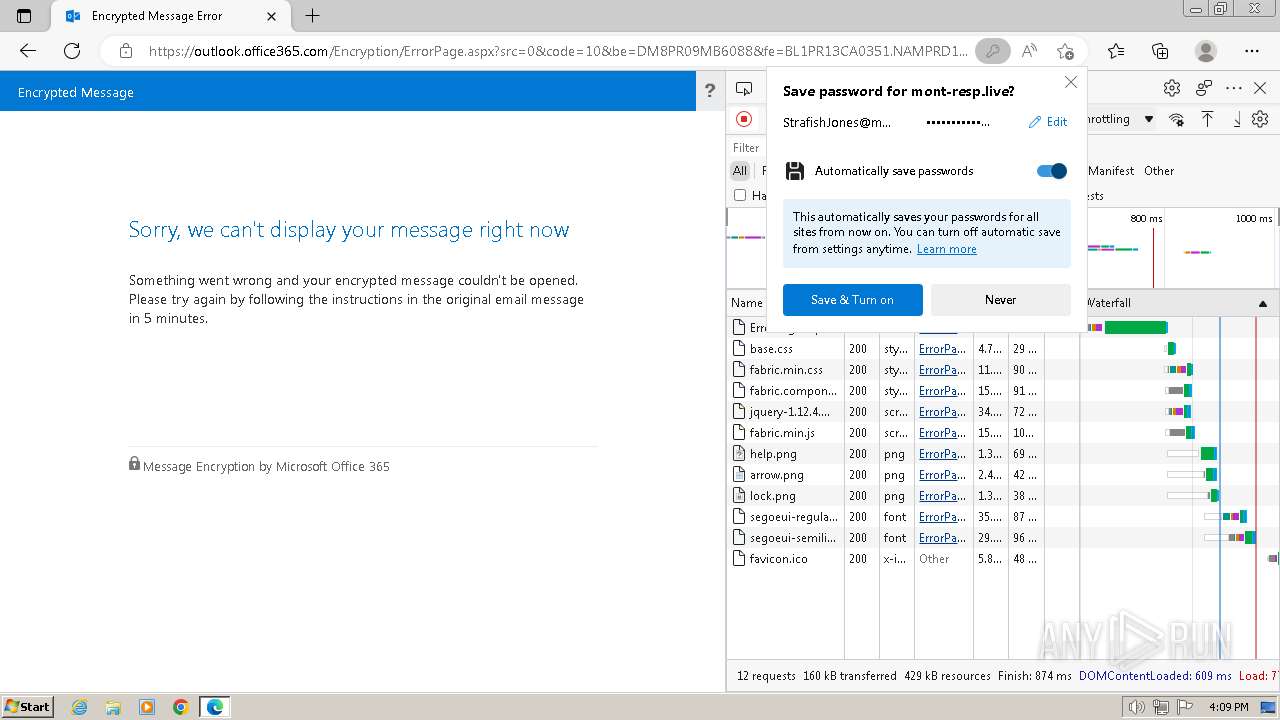The height and width of the screenshot is (720, 1280).
Task: Open initiator link for base.css
Action: tap(942, 349)
